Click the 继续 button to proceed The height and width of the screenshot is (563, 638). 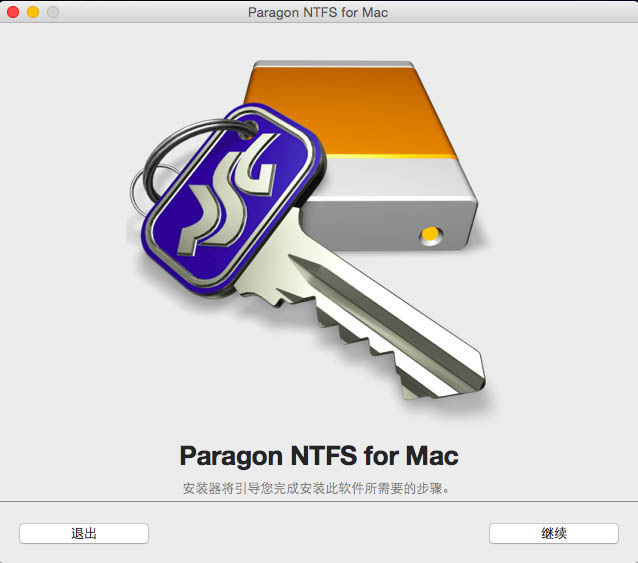pos(554,533)
